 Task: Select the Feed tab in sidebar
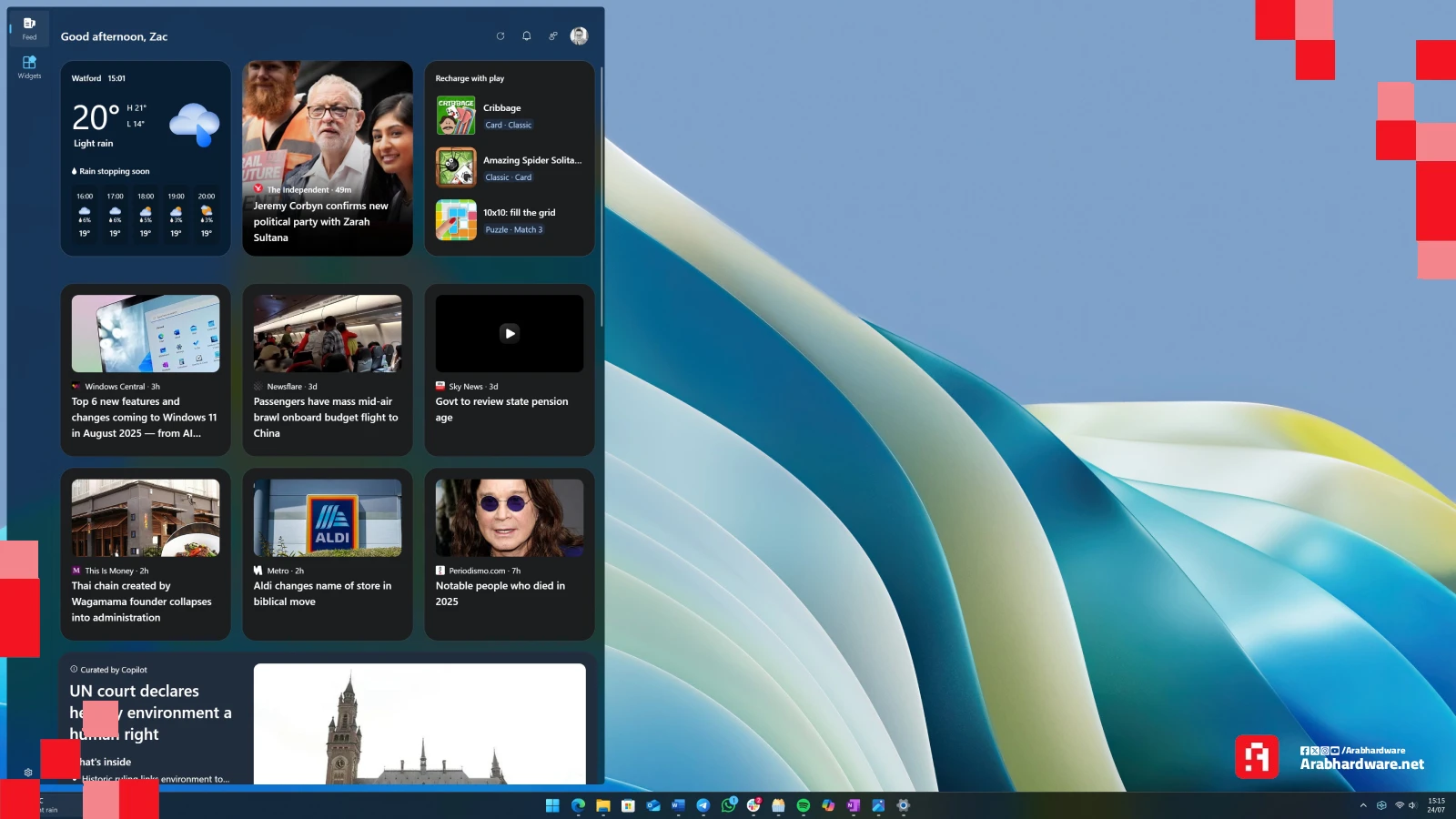[29, 28]
